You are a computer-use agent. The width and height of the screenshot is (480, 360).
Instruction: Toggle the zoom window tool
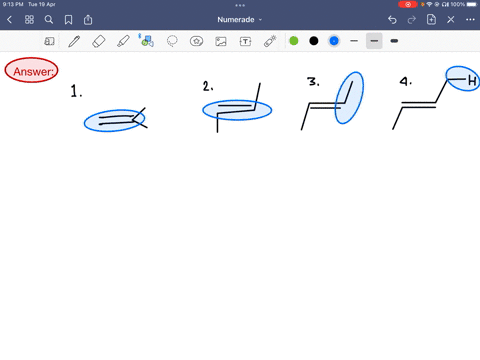click(x=49, y=41)
